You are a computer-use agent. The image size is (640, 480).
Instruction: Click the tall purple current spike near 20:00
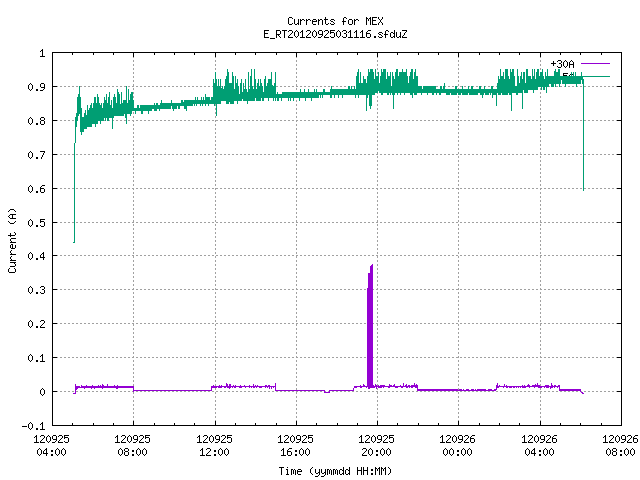[370, 327]
